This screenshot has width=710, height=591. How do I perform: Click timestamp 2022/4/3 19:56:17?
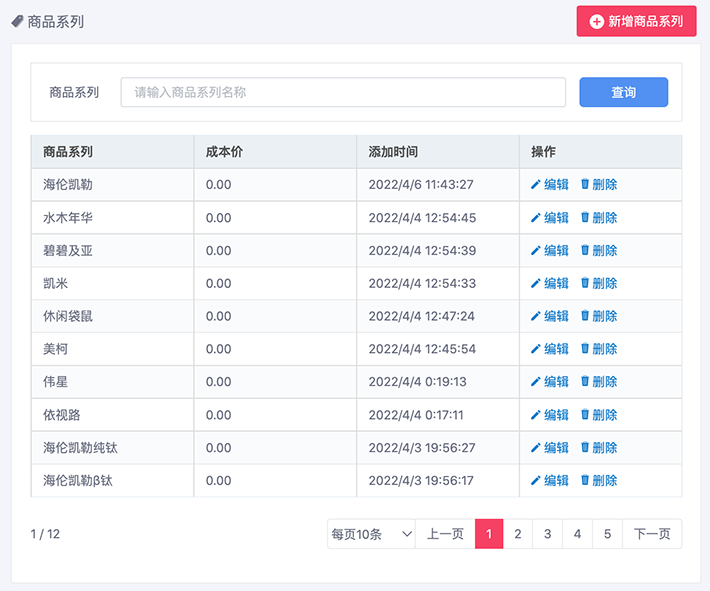click(x=421, y=480)
